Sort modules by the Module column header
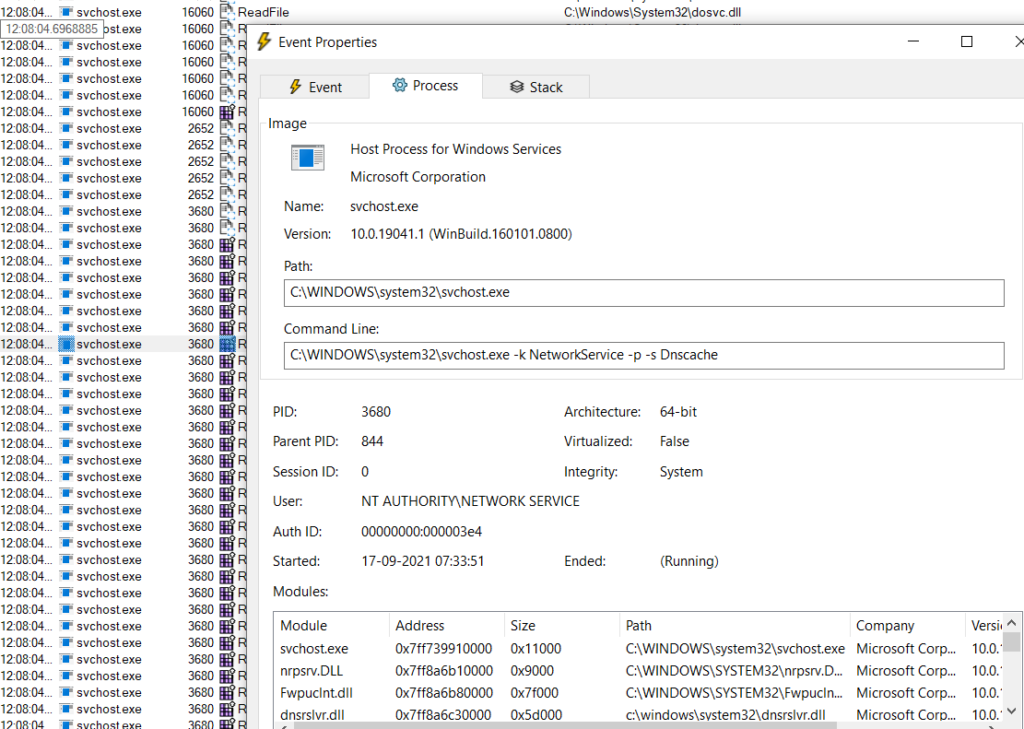Screen dimensions: 1024x729 point(330,626)
